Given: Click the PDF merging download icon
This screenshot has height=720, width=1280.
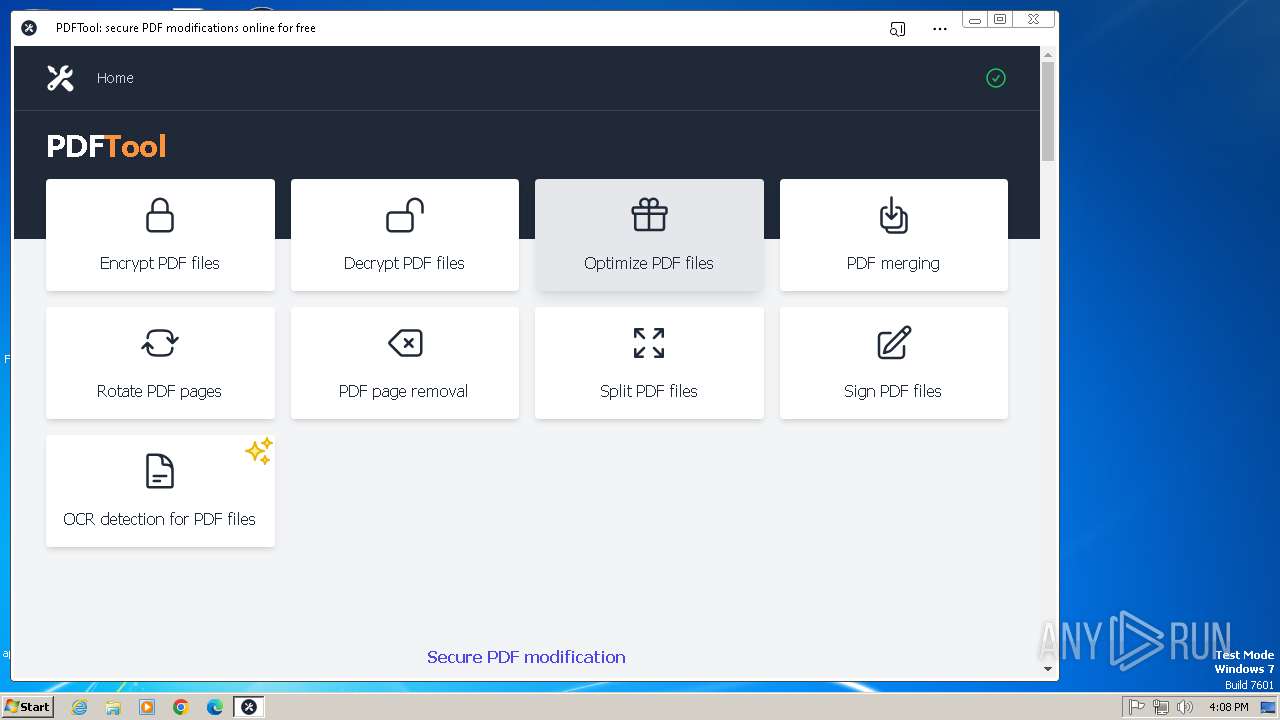Looking at the screenshot, I should (893, 215).
